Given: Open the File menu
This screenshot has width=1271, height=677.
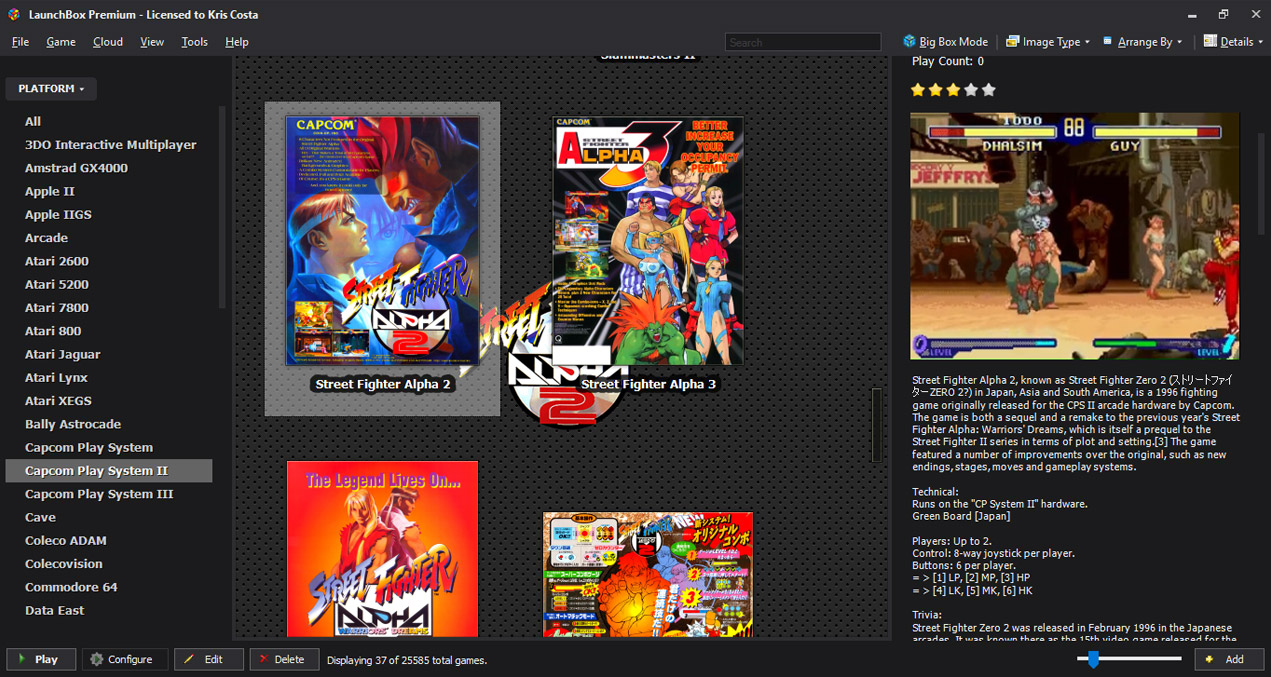Looking at the screenshot, I should (20, 42).
